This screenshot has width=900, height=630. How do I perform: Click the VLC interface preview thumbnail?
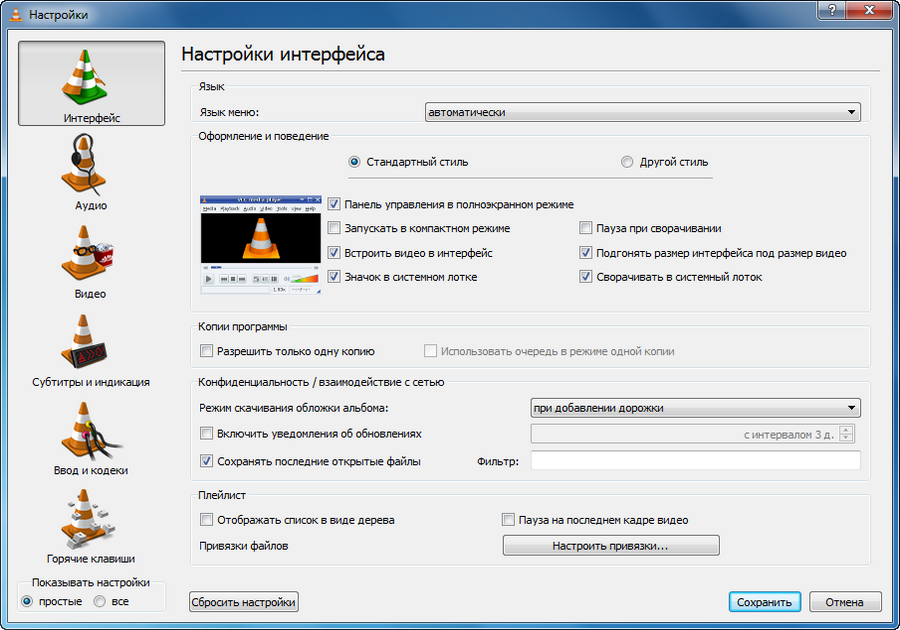pyautogui.click(x=260, y=244)
